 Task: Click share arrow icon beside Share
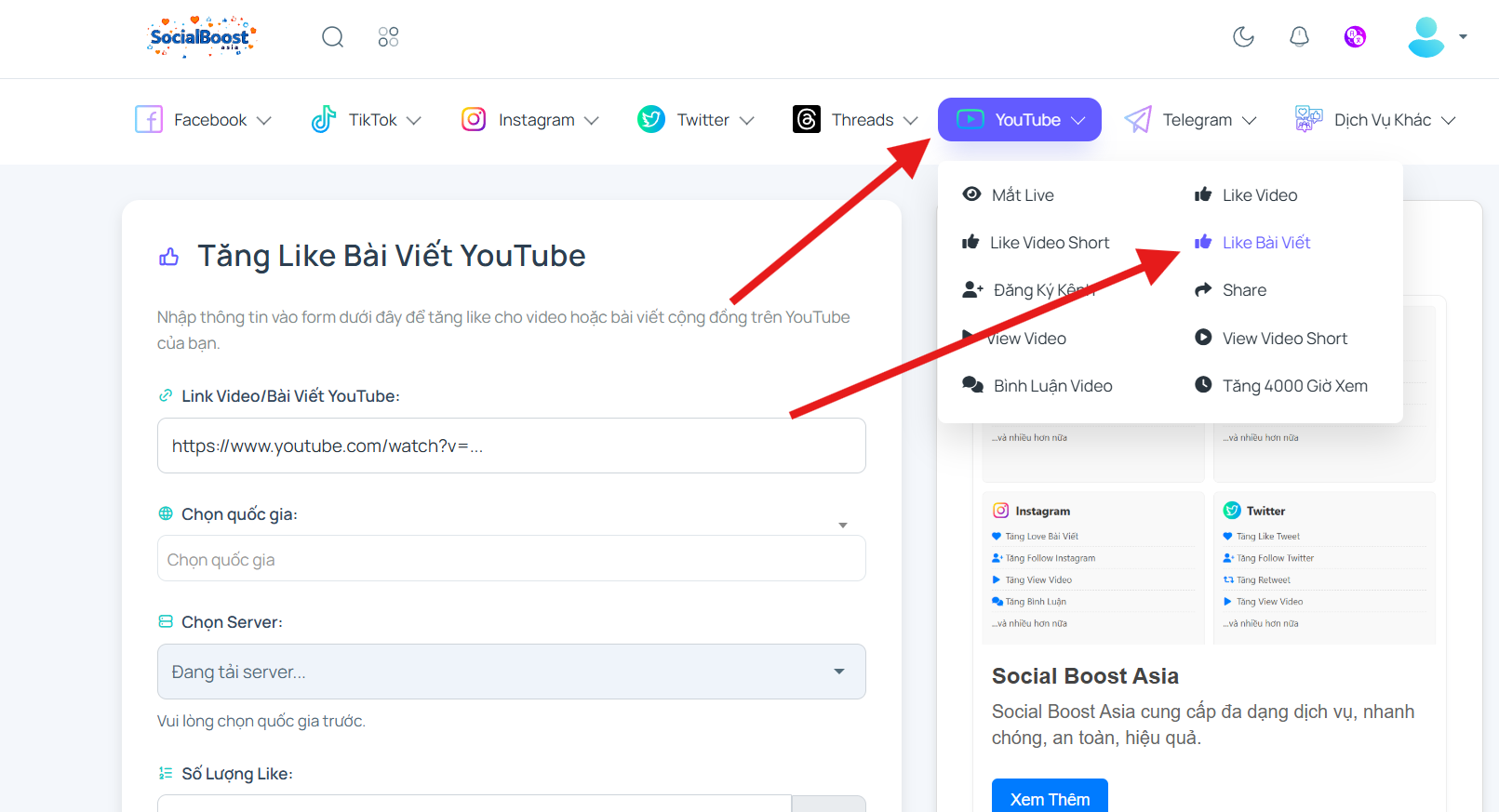(x=1203, y=289)
